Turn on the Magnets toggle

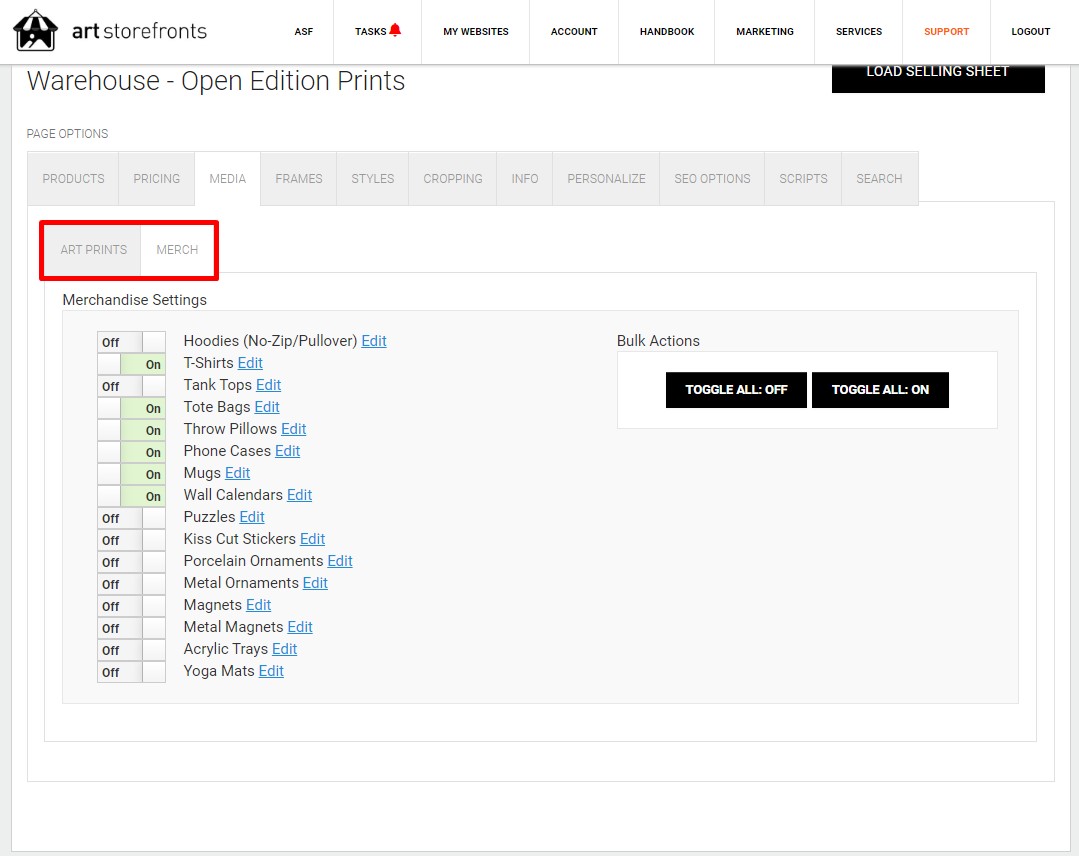pyautogui.click(x=131, y=606)
